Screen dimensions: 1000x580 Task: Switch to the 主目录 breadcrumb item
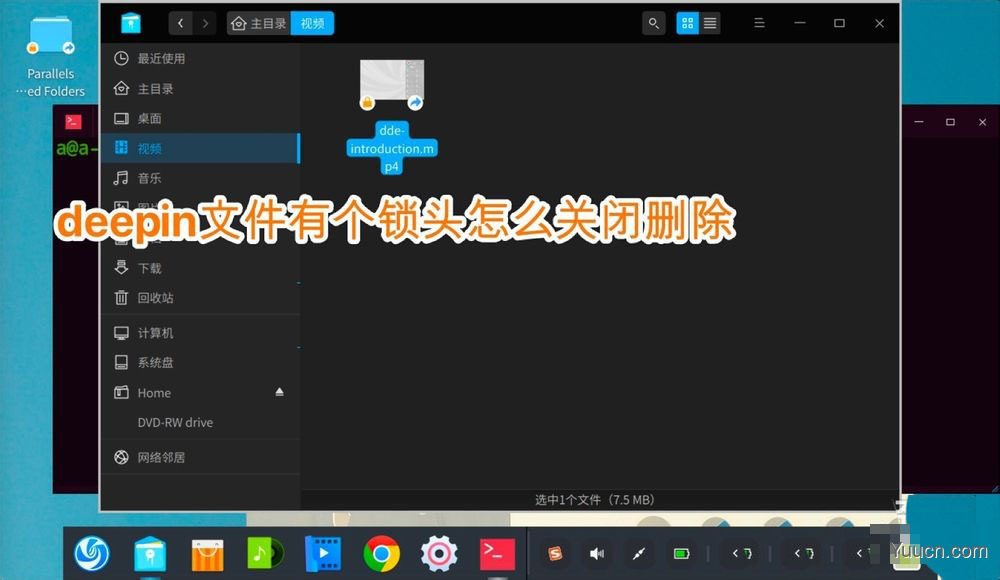[262, 22]
